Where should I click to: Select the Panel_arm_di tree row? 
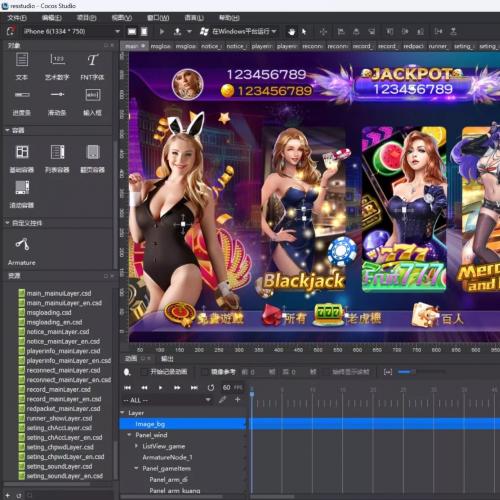pos(169,480)
